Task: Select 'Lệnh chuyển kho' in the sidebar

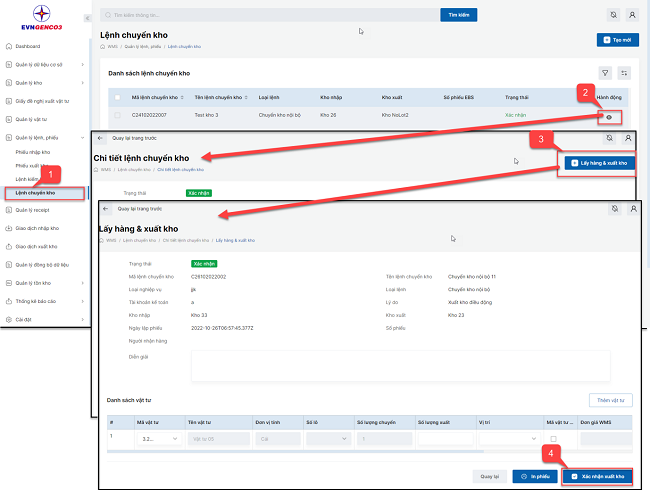Action: tap(36, 191)
